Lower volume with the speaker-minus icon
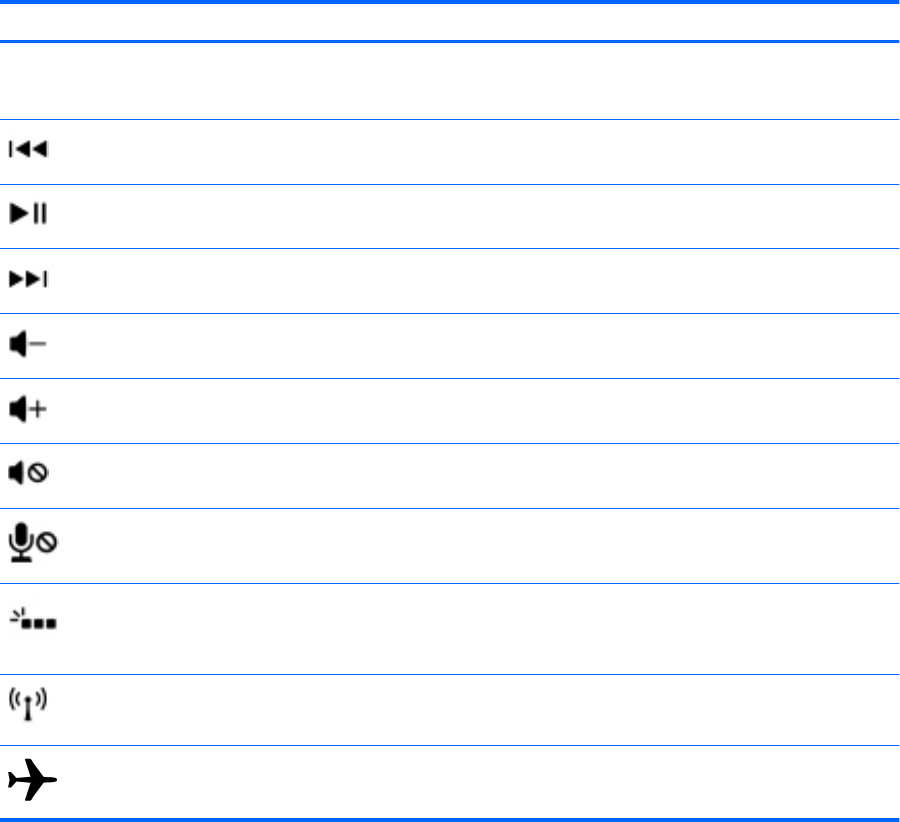This screenshot has width=900, height=822. click(28, 345)
